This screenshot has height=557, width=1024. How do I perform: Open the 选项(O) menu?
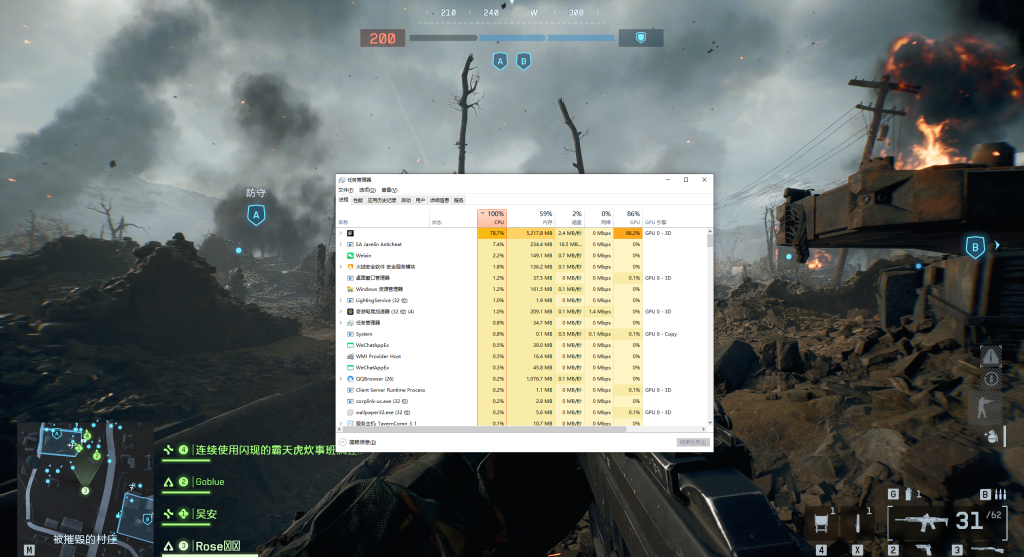(367, 190)
